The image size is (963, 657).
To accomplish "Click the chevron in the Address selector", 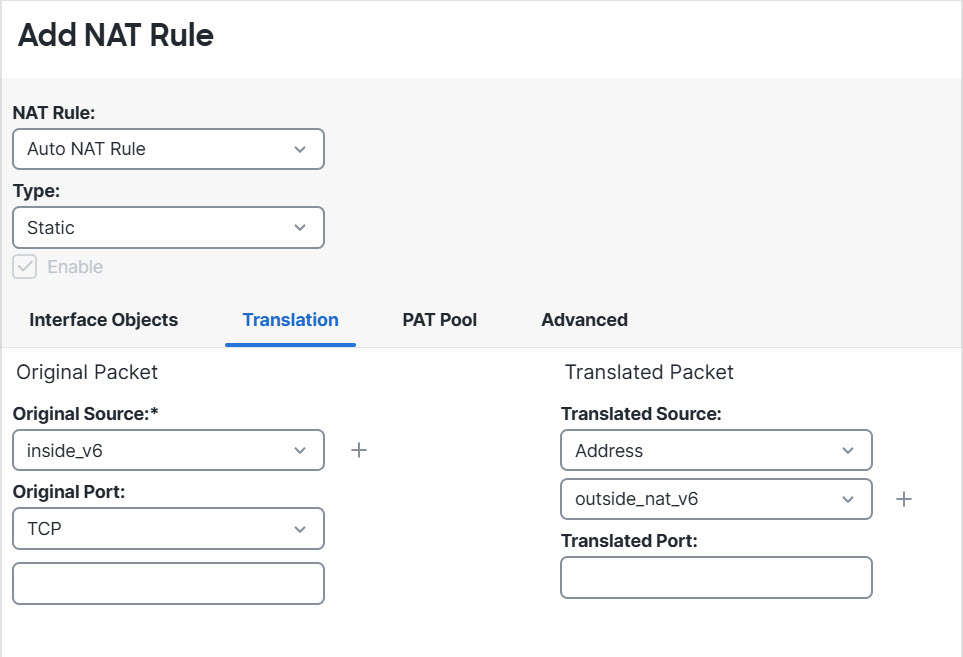I will click(x=848, y=451).
